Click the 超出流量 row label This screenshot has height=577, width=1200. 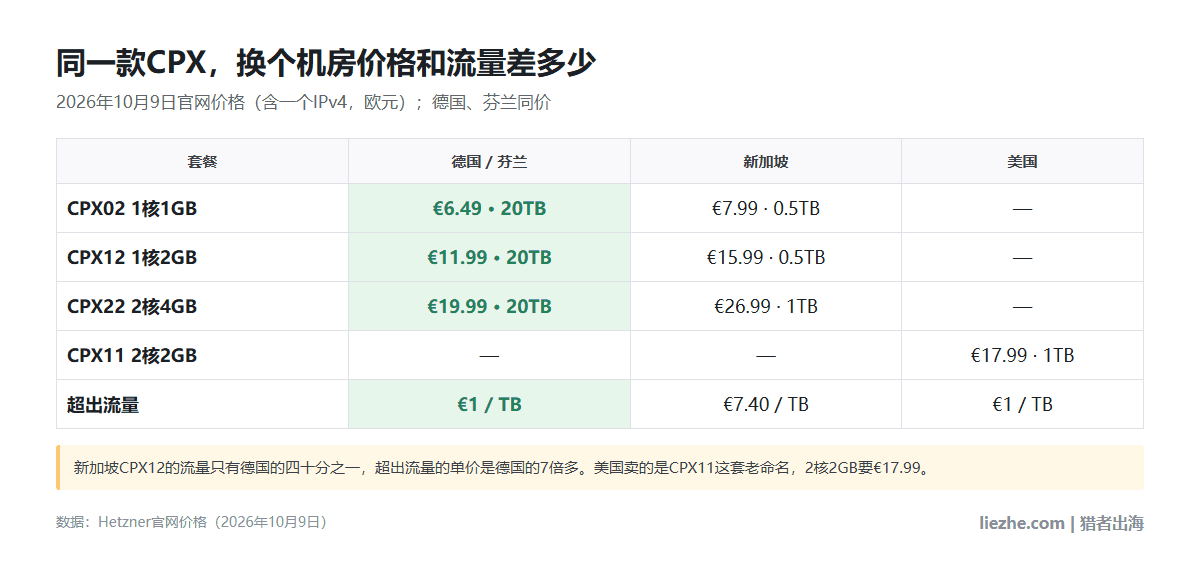click(x=103, y=405)
